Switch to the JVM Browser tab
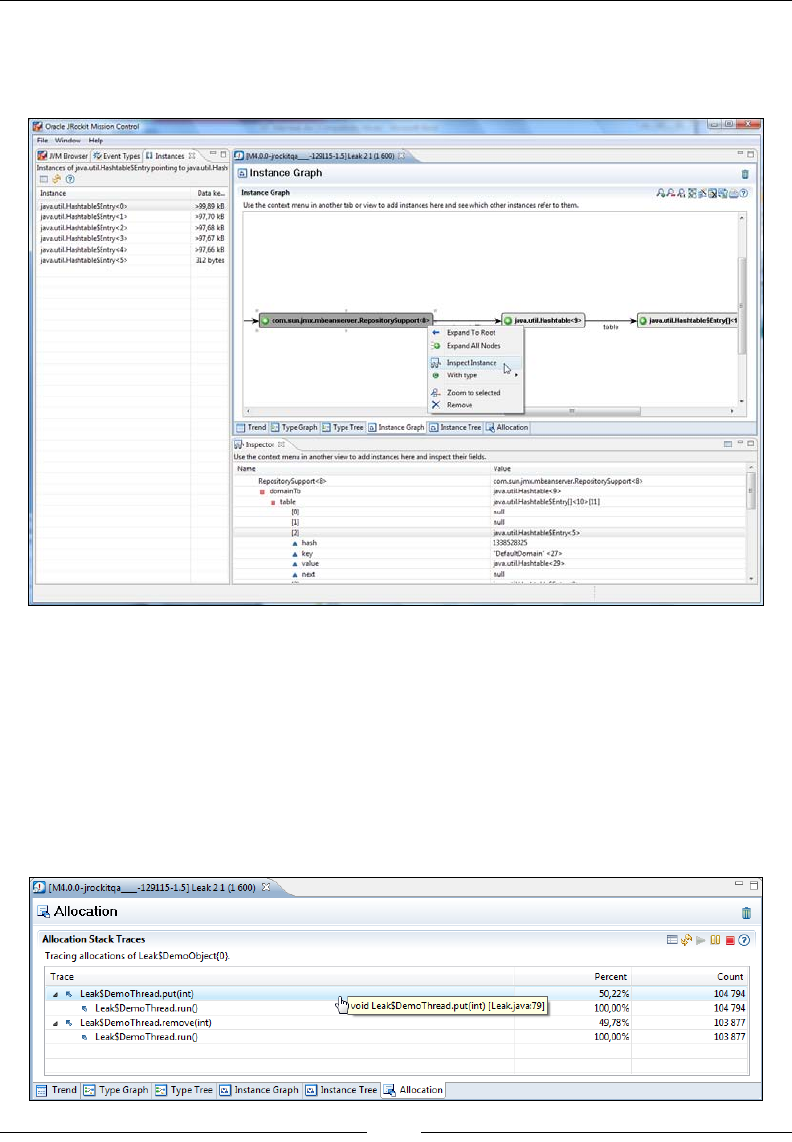 [63, 156]
